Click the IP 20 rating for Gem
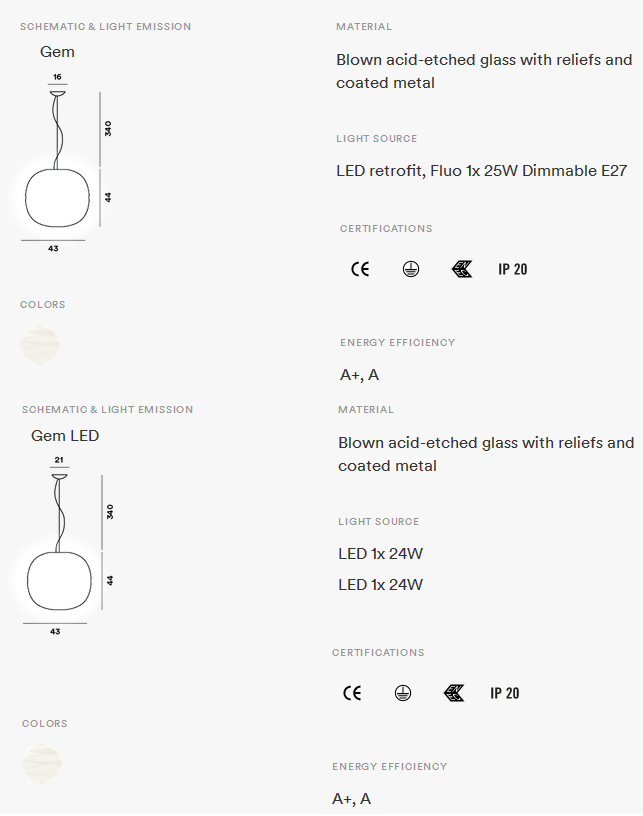643x816 pixels. (513, 269)
